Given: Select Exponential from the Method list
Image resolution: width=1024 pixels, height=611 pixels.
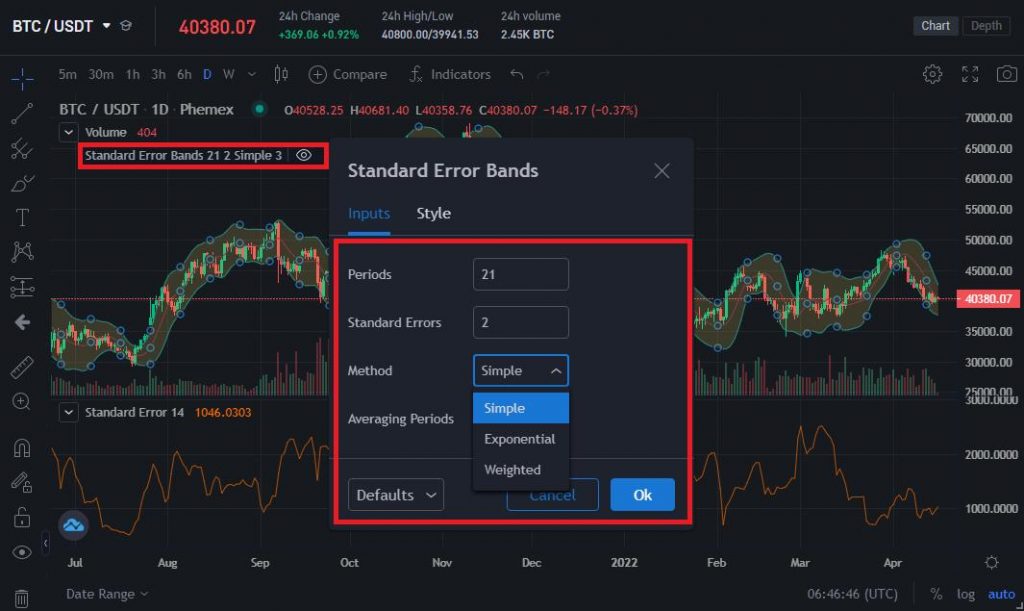Looking at the screenshot, I should click(x=520, y=439).
